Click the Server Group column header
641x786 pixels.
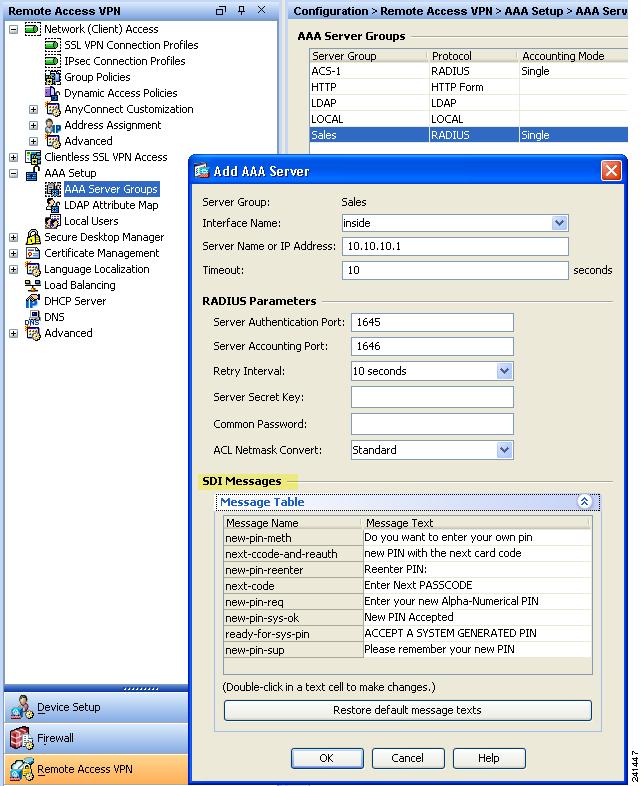coord(368,56)
